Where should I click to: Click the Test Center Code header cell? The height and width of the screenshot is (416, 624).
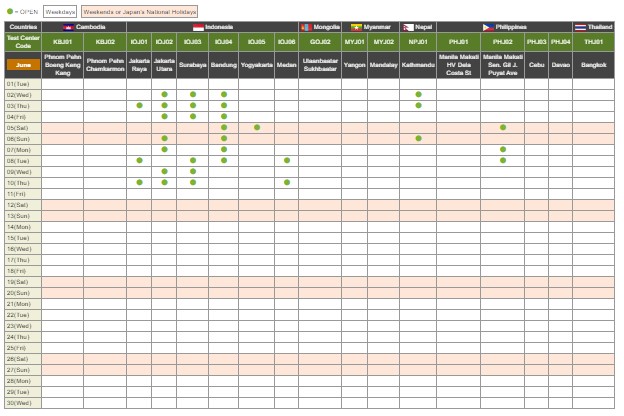[23, 42]
